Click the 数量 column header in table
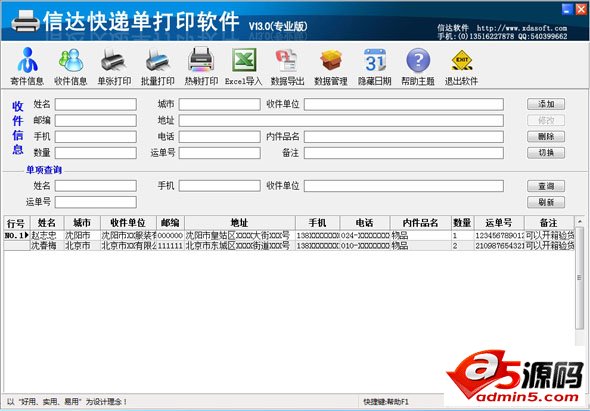Viewport: 590px width, 411px height. (x=462, y=223)
